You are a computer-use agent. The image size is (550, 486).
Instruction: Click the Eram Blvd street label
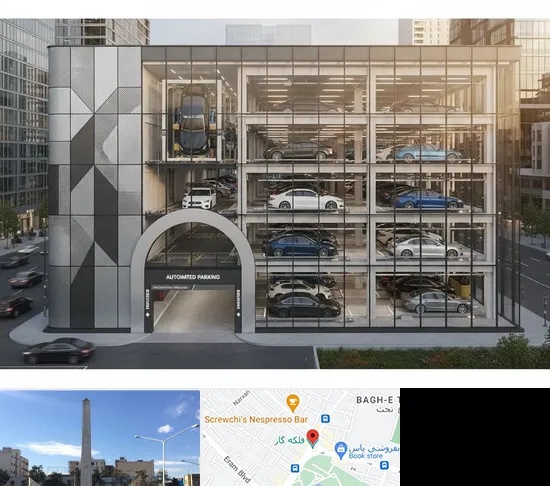coord(237,470)
